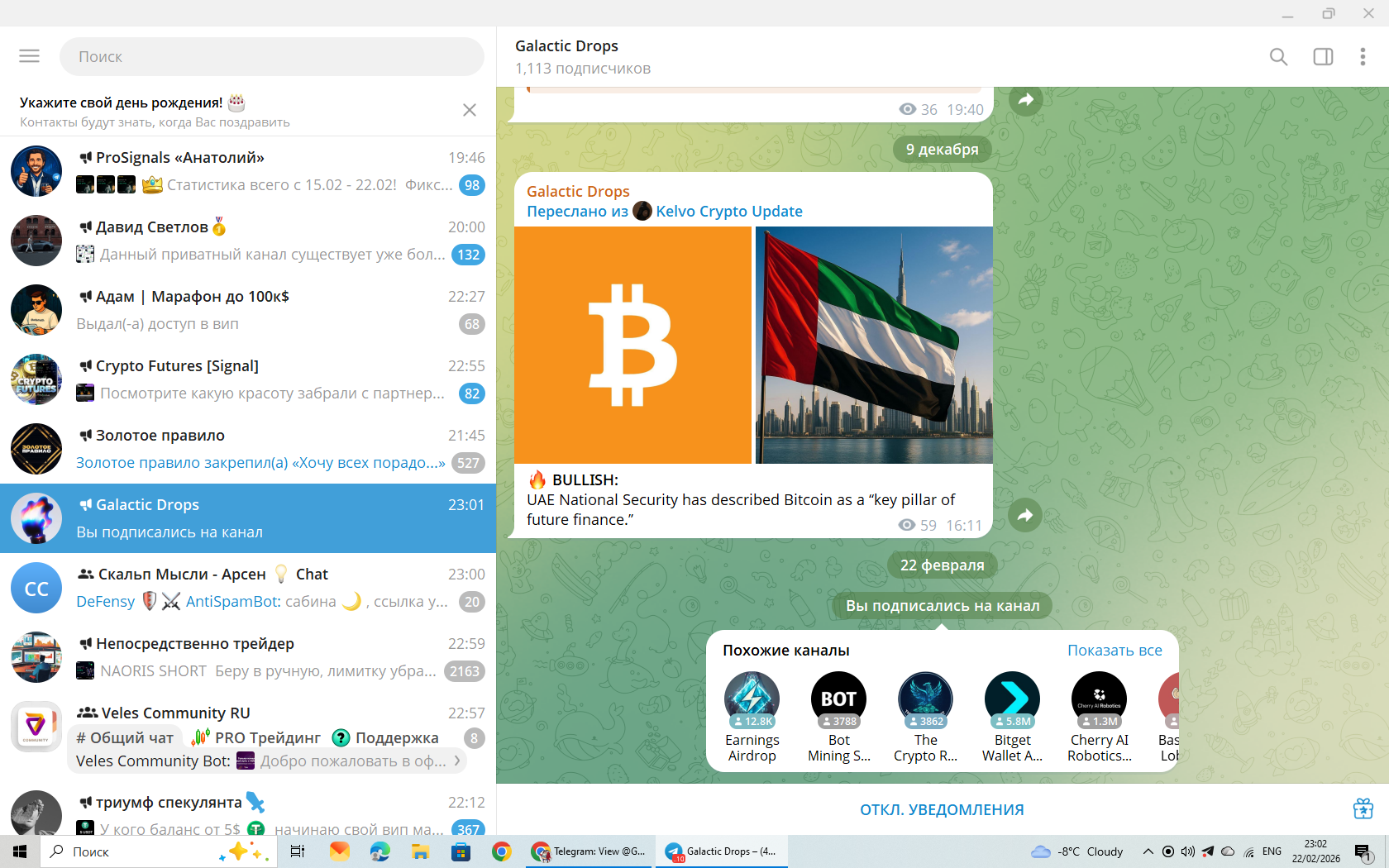The height and width of the screenshot is (868, 1389).
Task: Open the UAE flag photo
Action: click(875, 345)
